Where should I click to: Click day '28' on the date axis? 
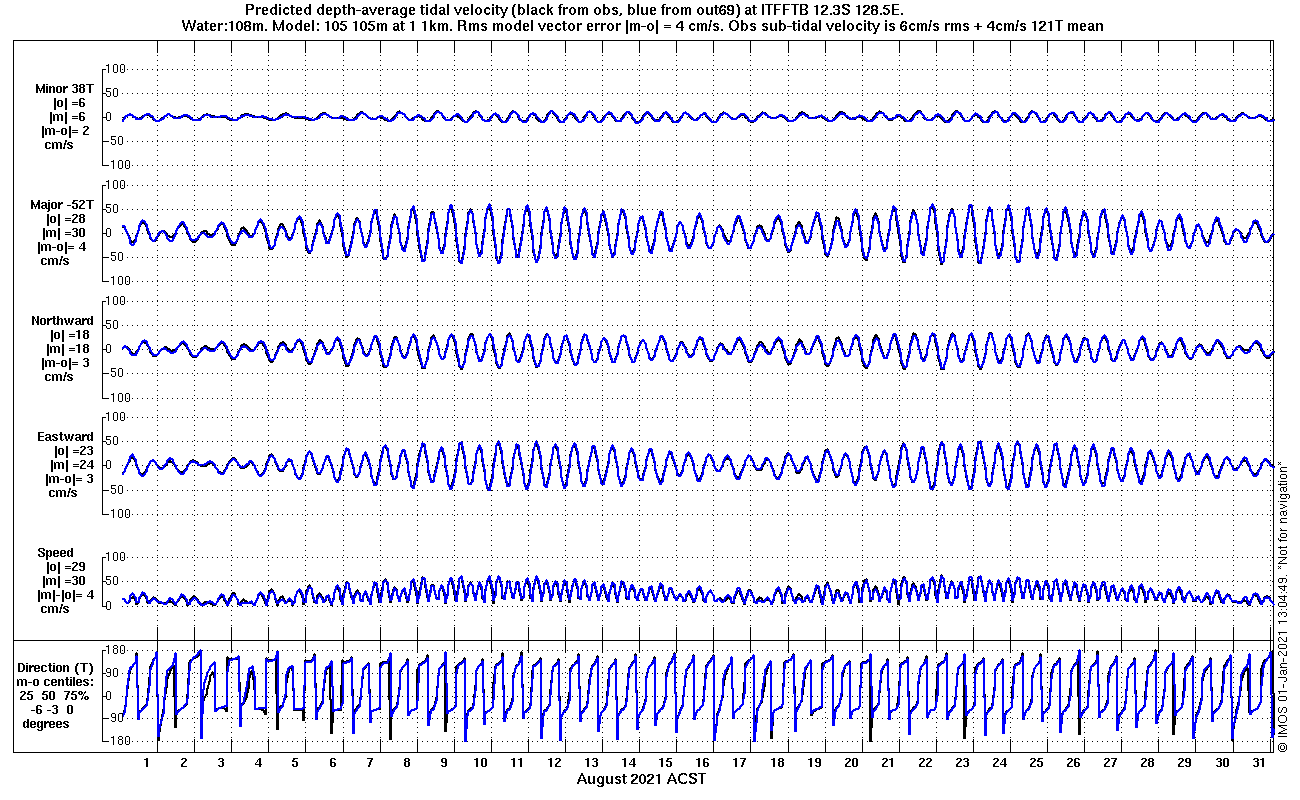1148,763
